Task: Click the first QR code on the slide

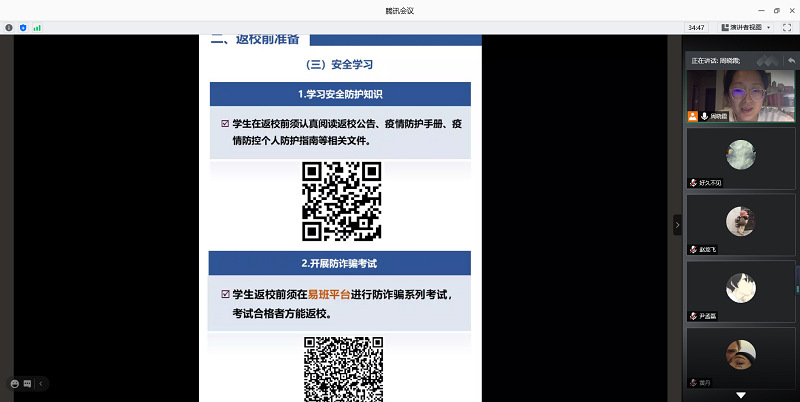Action: (x=341, y=201)
